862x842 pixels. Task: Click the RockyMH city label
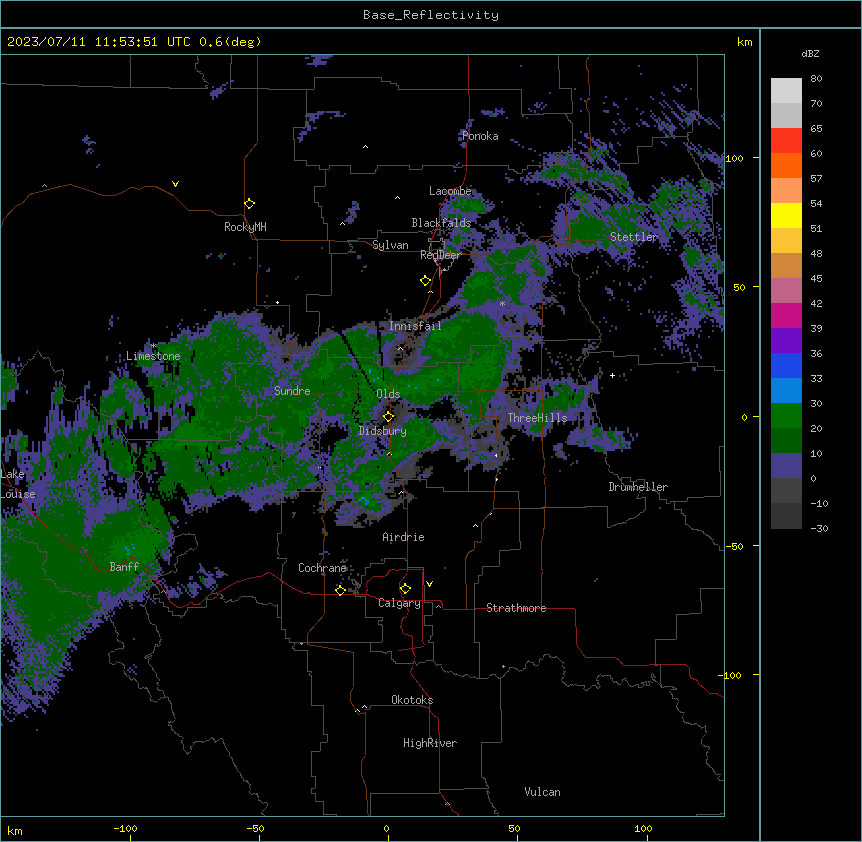click(245, 227)
